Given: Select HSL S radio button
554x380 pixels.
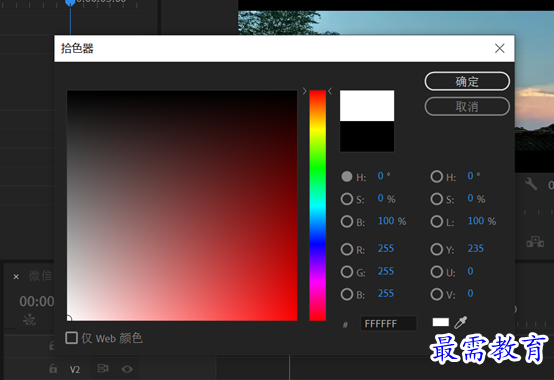Looking at the screenshot, I should click(x=436, y=199).
